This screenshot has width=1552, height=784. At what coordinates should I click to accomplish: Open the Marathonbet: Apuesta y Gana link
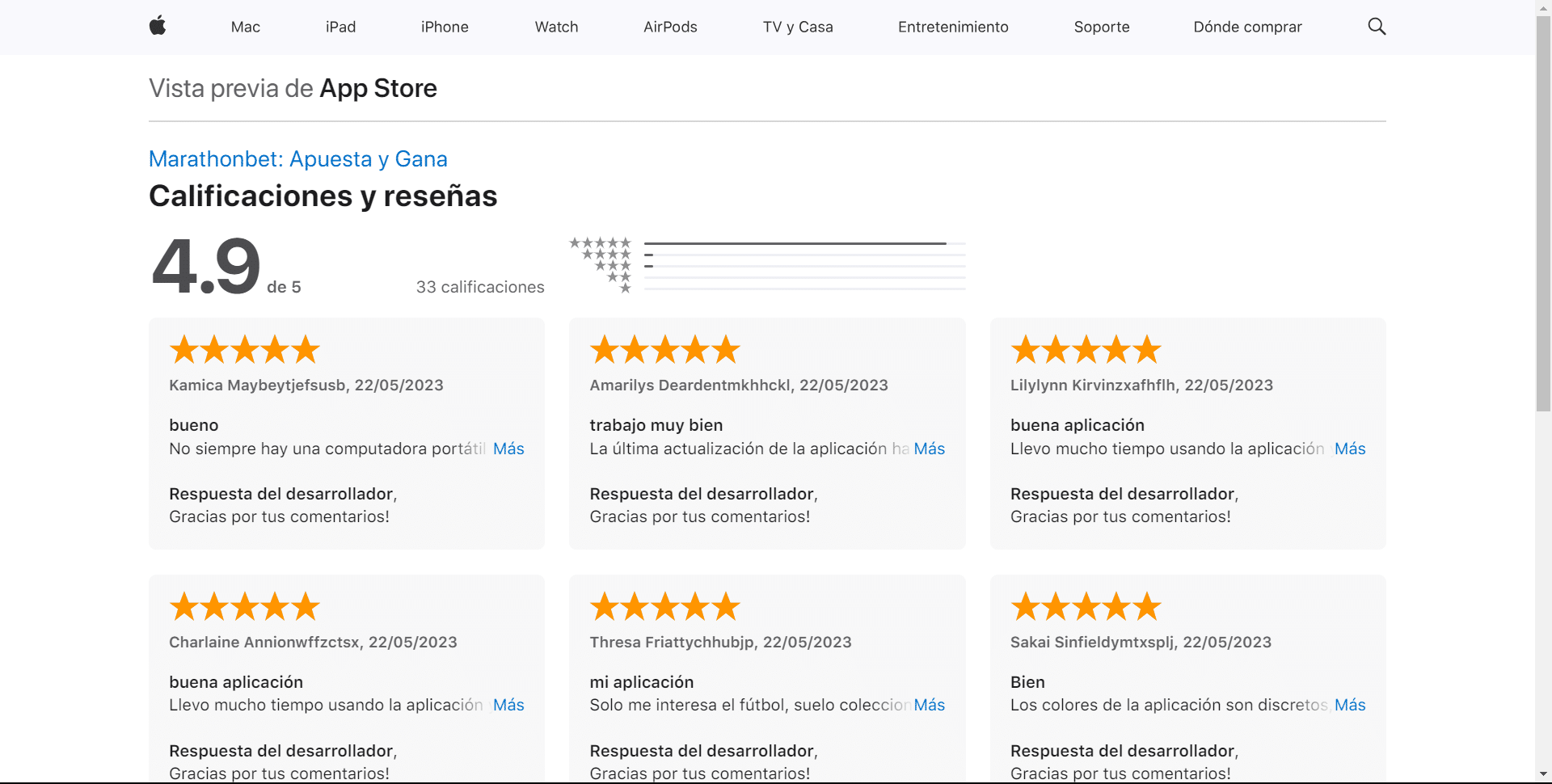(x=297, y=159)
